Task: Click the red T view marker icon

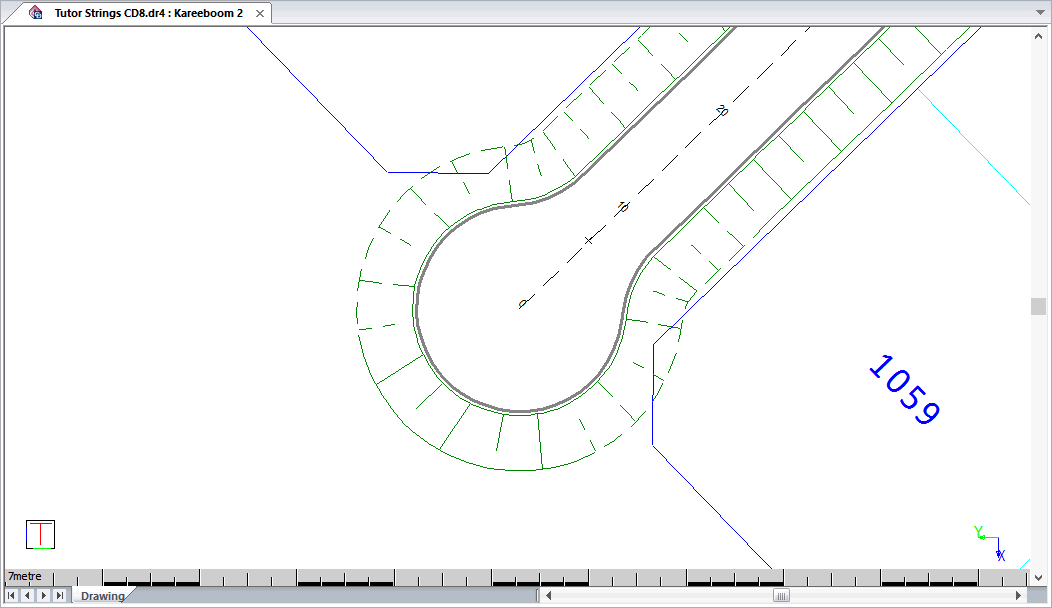Action: [40, 534]
